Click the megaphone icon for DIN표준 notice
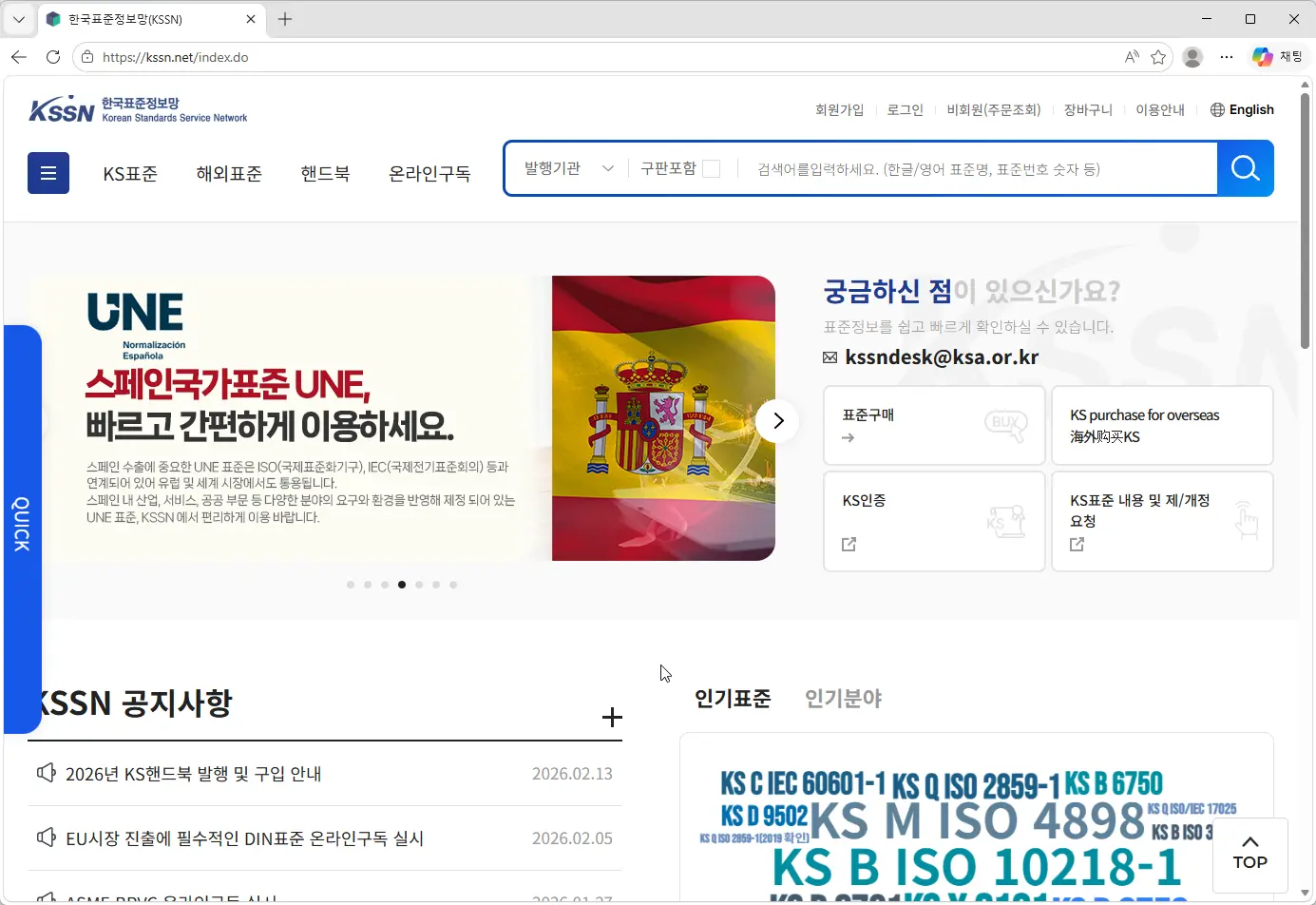Screen dimensions: 1316x905 pyautogui.click(x=46, y=838)
